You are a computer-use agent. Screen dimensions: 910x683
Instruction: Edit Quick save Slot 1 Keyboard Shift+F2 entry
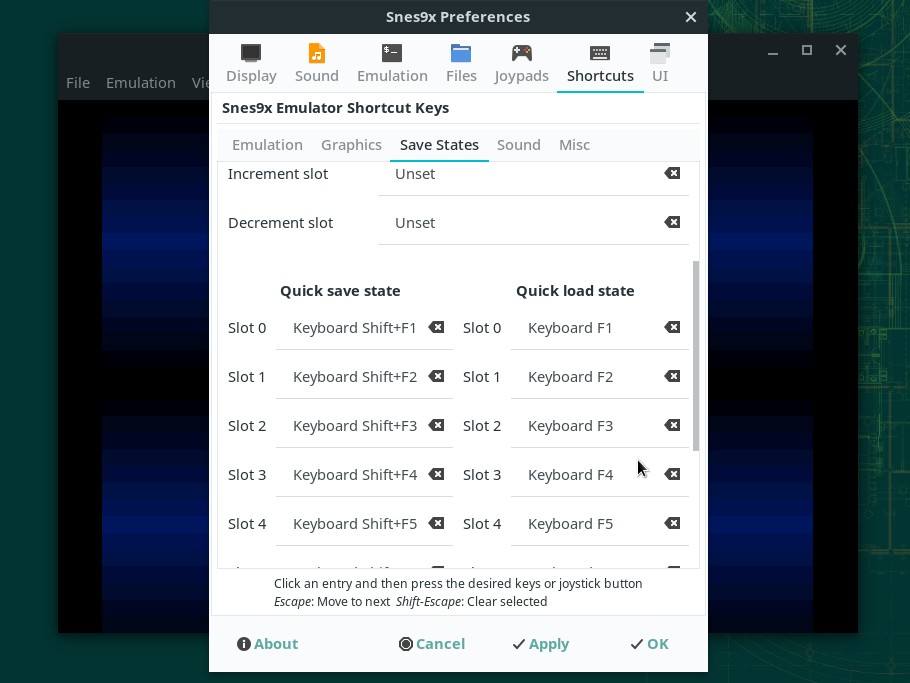(x=364, y=377)
